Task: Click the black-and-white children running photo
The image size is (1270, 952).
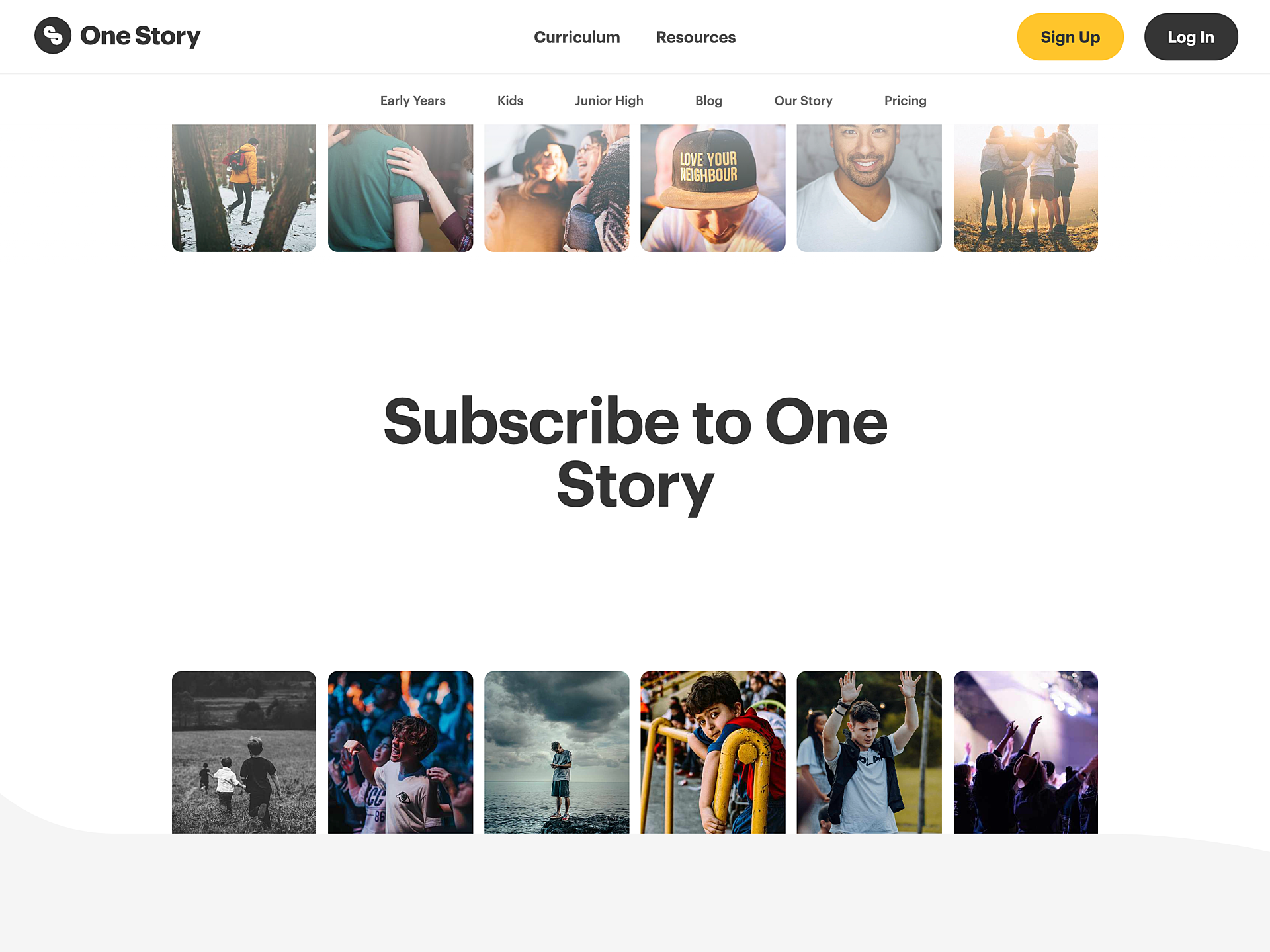Action: pyautogui.click(x=244, y=752)
